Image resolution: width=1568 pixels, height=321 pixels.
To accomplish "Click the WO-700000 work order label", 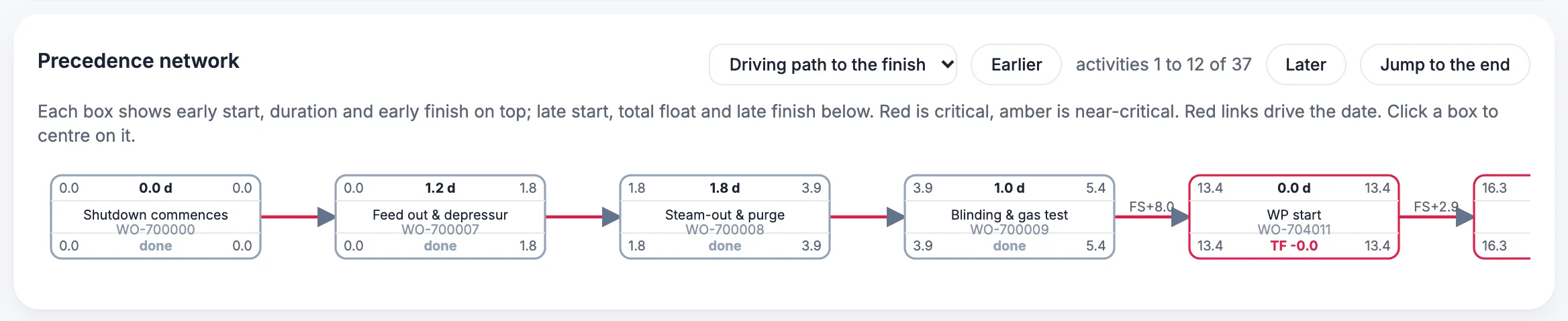I will coord(156,230).
